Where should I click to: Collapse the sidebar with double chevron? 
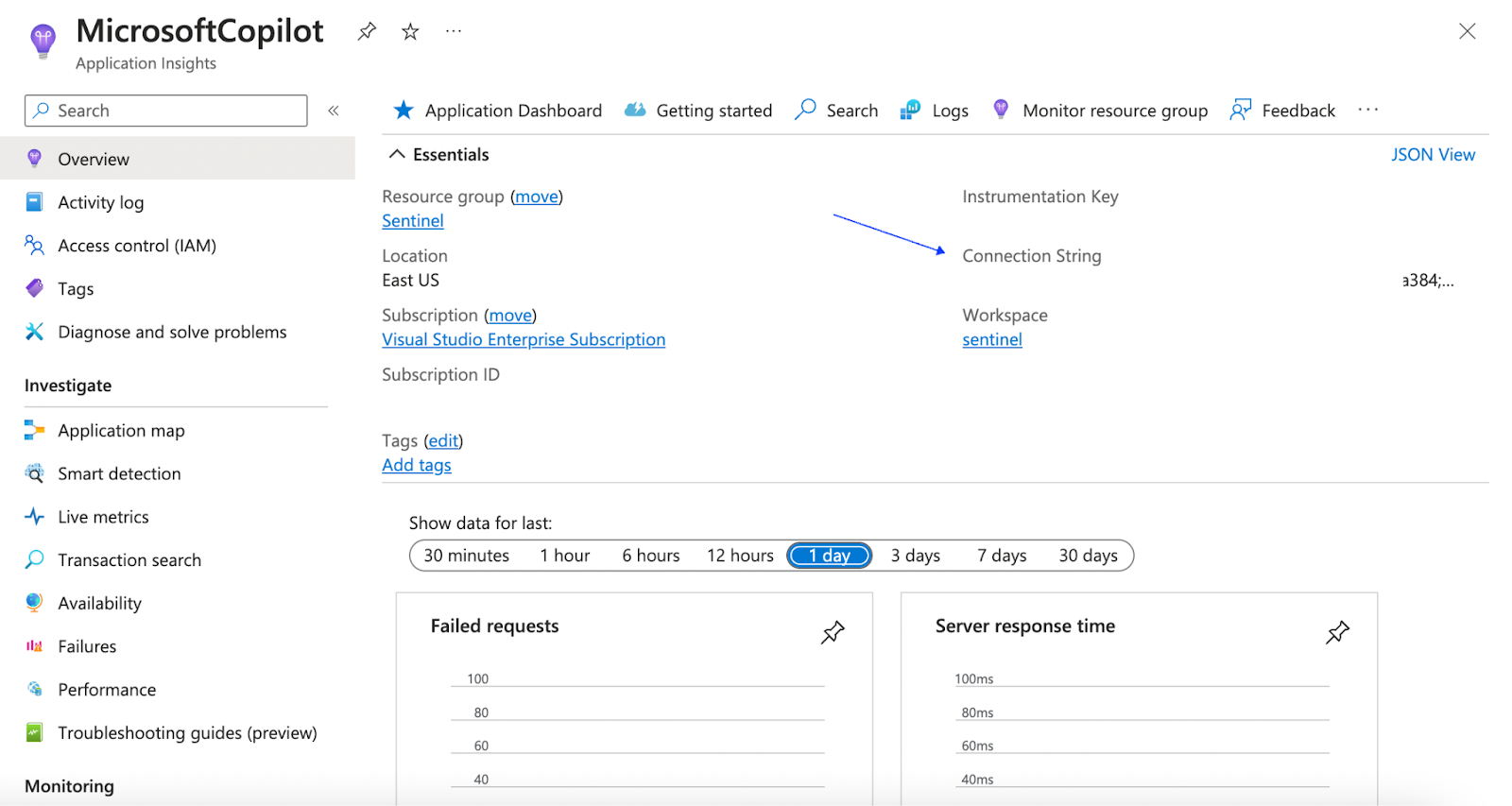pyautogui.click(x=334, y=111)
